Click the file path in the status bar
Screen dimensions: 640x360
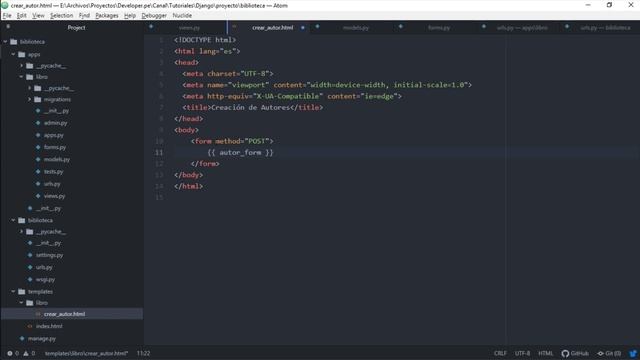click(86, 353)
